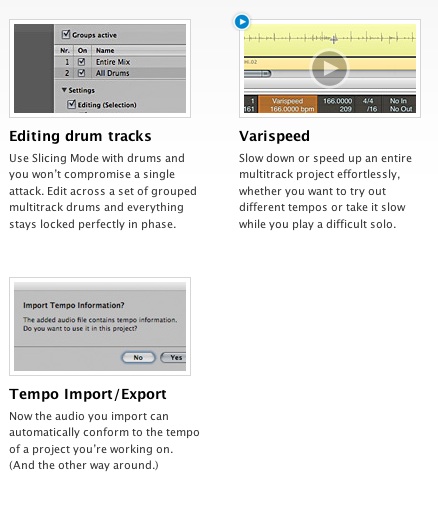
Task: Collapse the Settings disclosure triangle
Action: tap(64, 90)
